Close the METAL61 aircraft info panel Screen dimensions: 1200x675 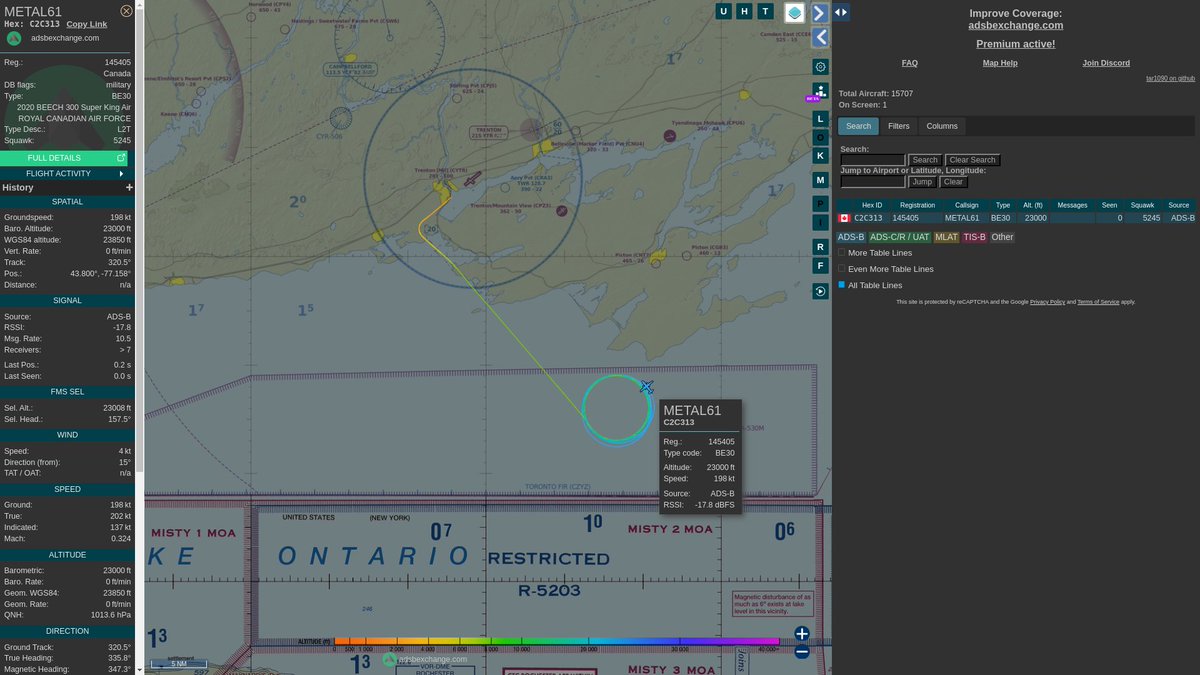(x=126, y=11)
